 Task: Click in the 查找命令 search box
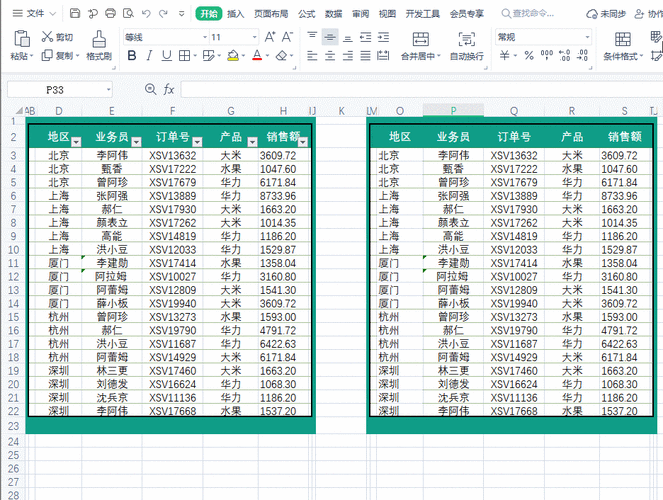coord(528,14)
